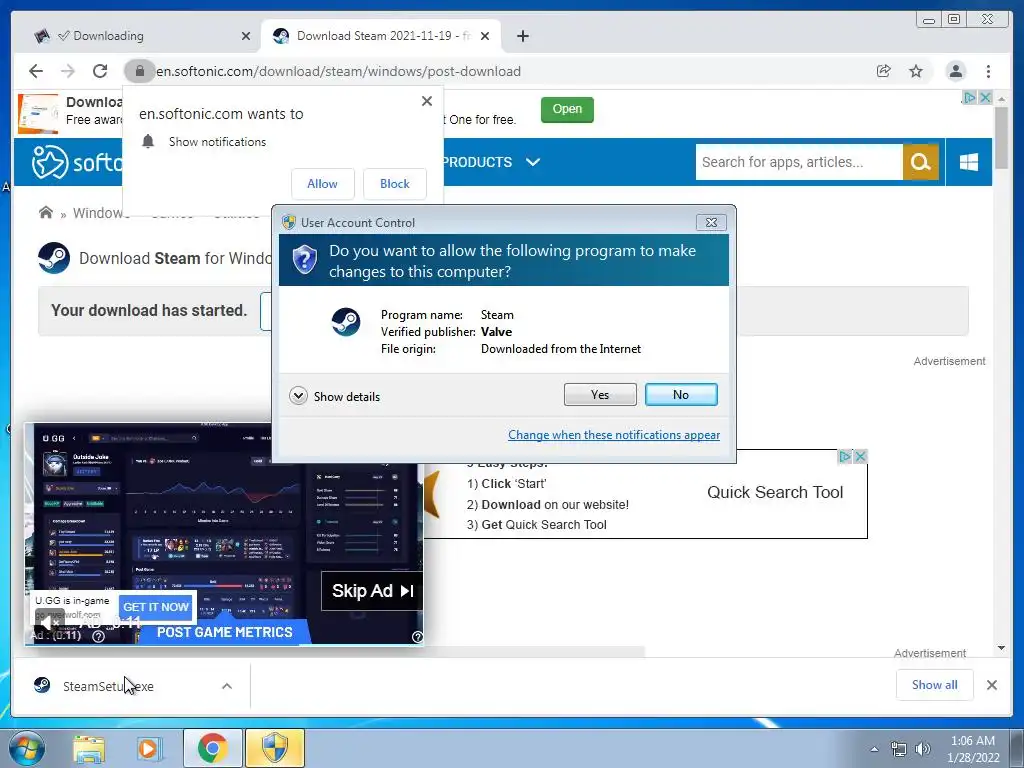Click the address bar URL
This screenshot has width=1024, height=768.
click(x=338, y=71)
